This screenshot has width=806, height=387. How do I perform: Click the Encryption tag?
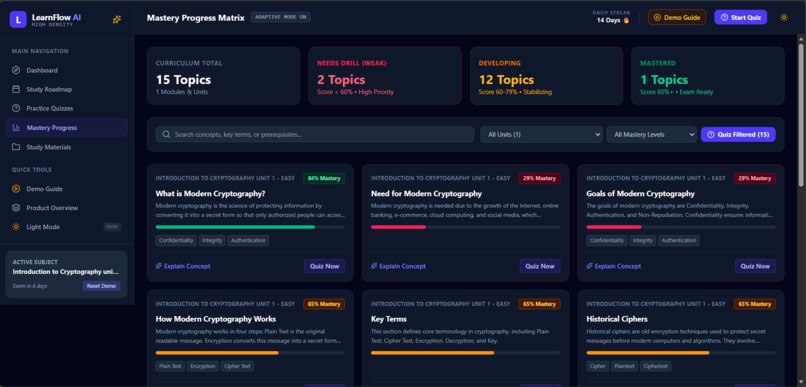(x=203, y=366)
